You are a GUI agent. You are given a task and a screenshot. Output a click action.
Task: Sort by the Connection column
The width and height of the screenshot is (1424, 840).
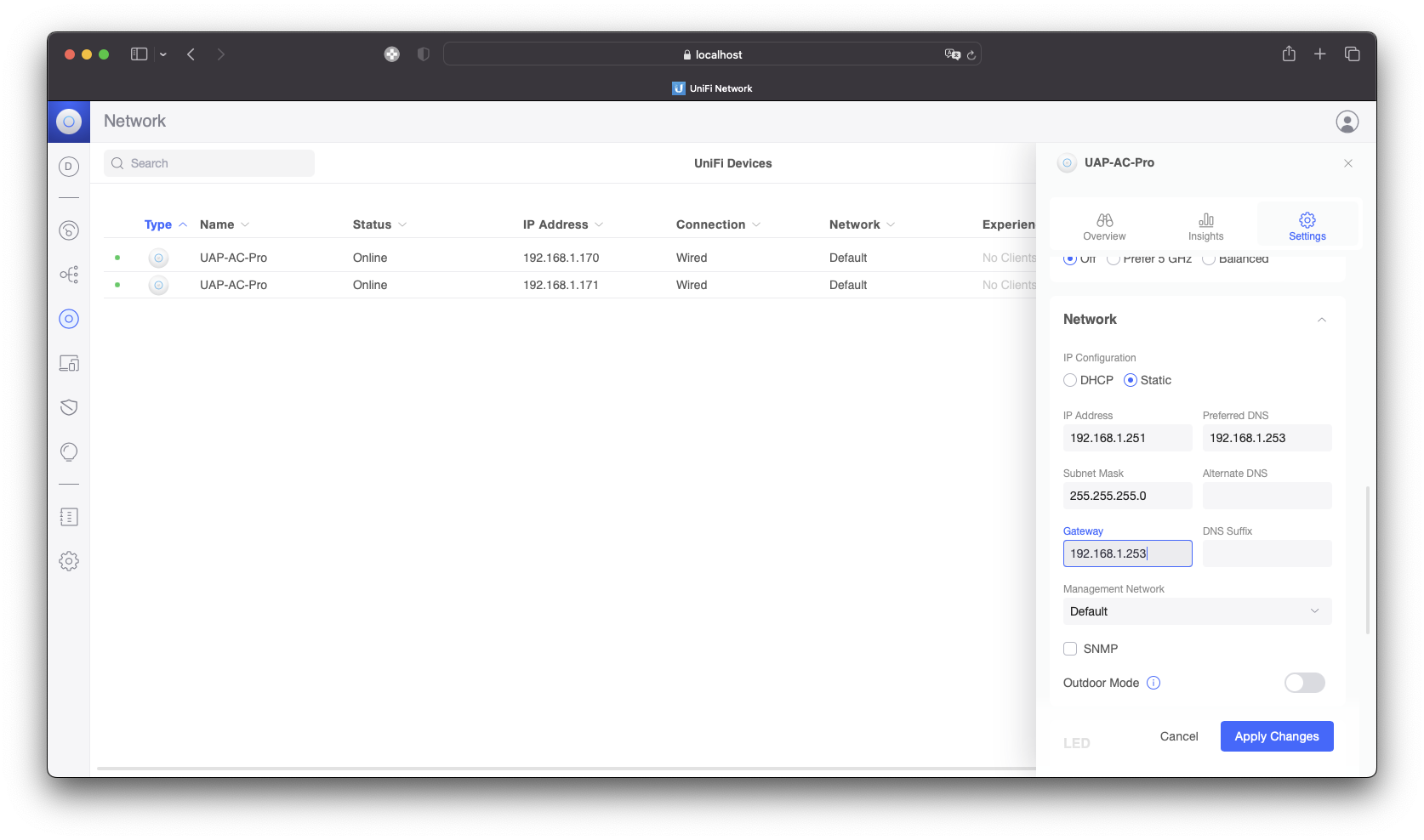(x=718, y=224)
